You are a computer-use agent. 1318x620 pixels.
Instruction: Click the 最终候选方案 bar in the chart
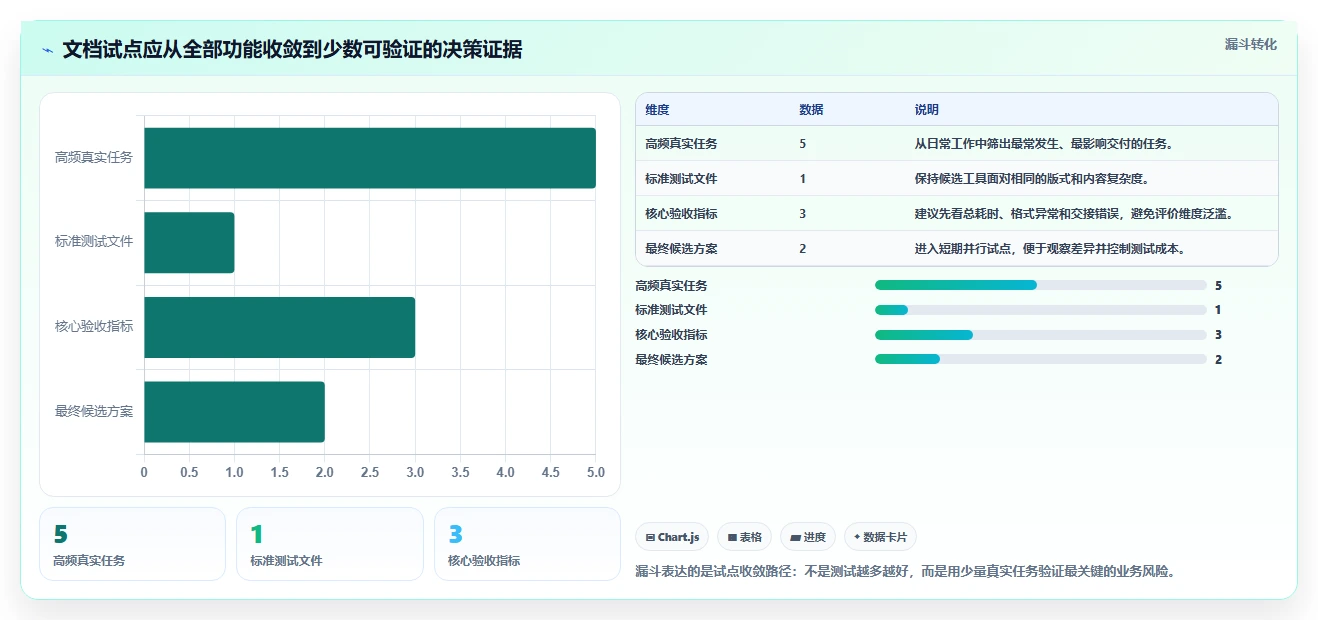(x=234, y=411)
